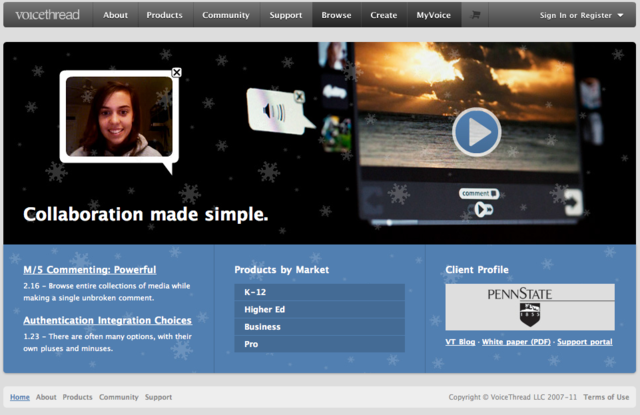Click the comment button under the video

coord(479,193)
